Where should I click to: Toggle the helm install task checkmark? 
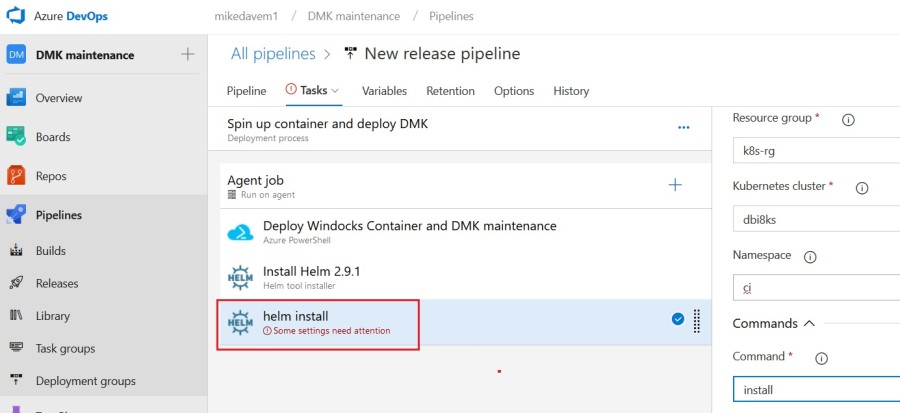678,319
